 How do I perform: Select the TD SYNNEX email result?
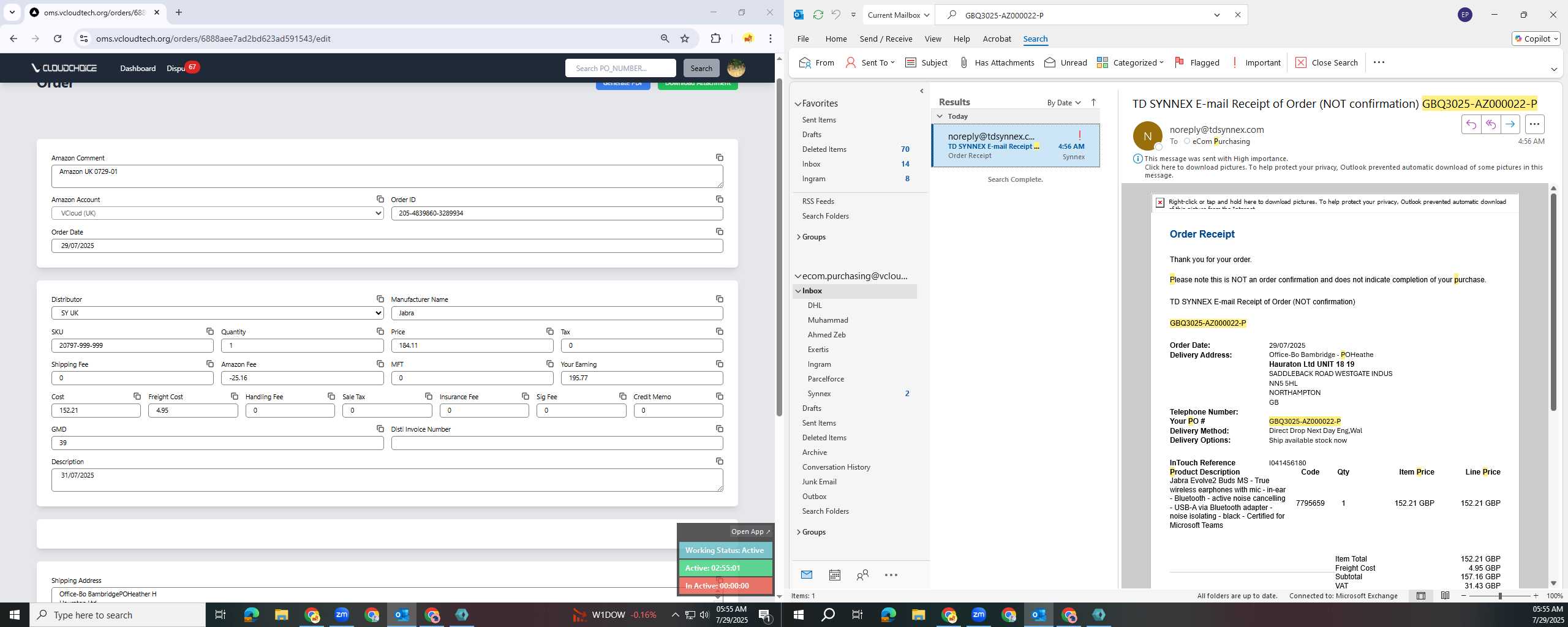1016,146
